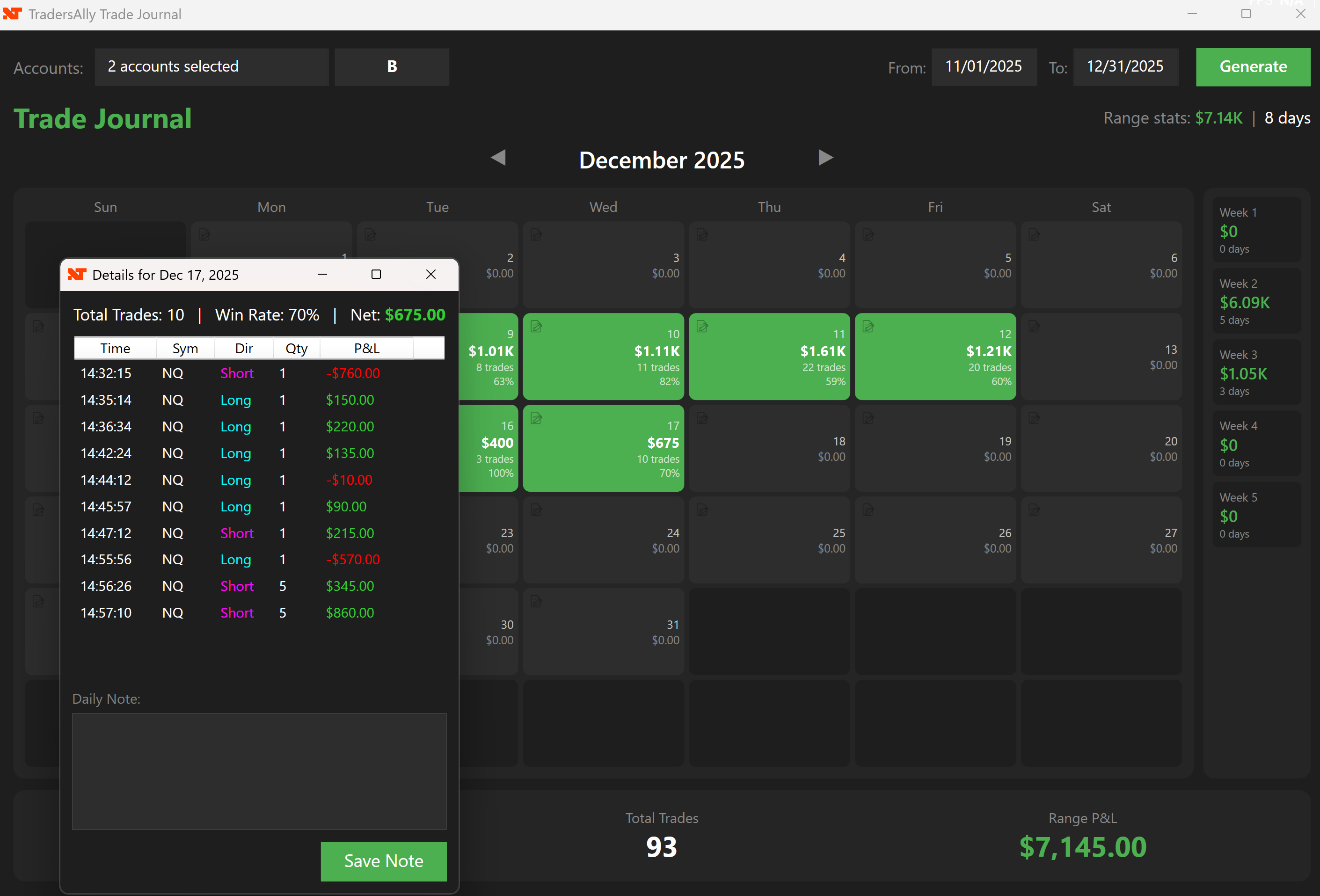1320x896 pixels.
Task: Select the 14:57:10 Short trade row
Action: click(237, 612)
